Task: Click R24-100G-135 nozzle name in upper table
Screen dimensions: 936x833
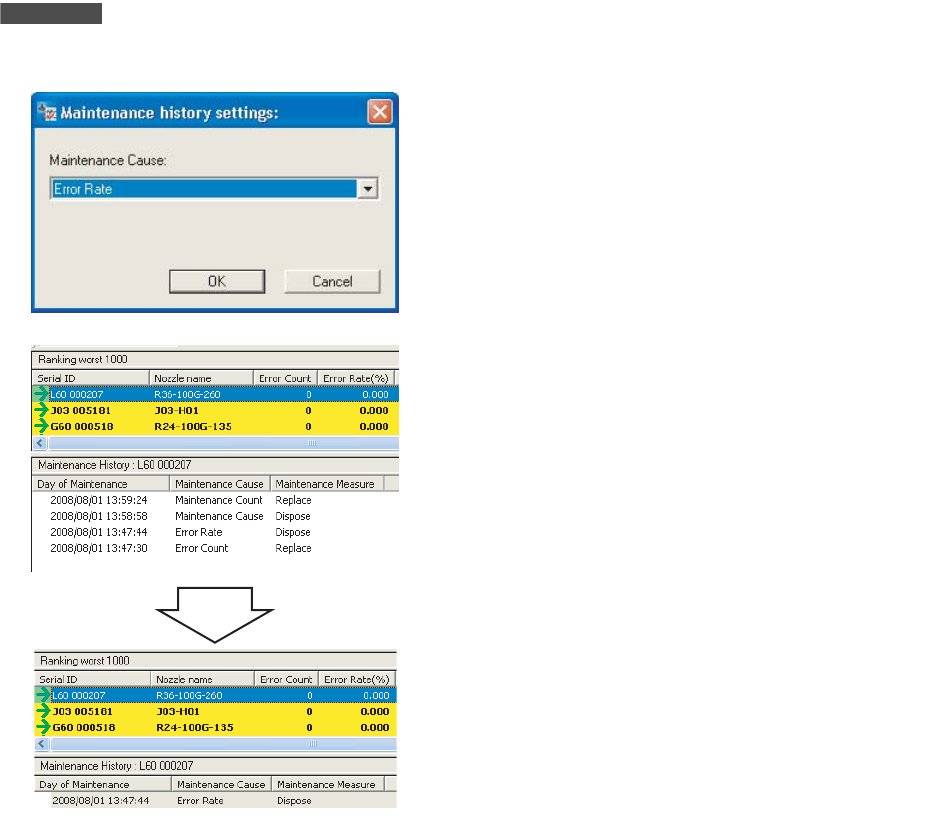Action: tap(193, 426)
